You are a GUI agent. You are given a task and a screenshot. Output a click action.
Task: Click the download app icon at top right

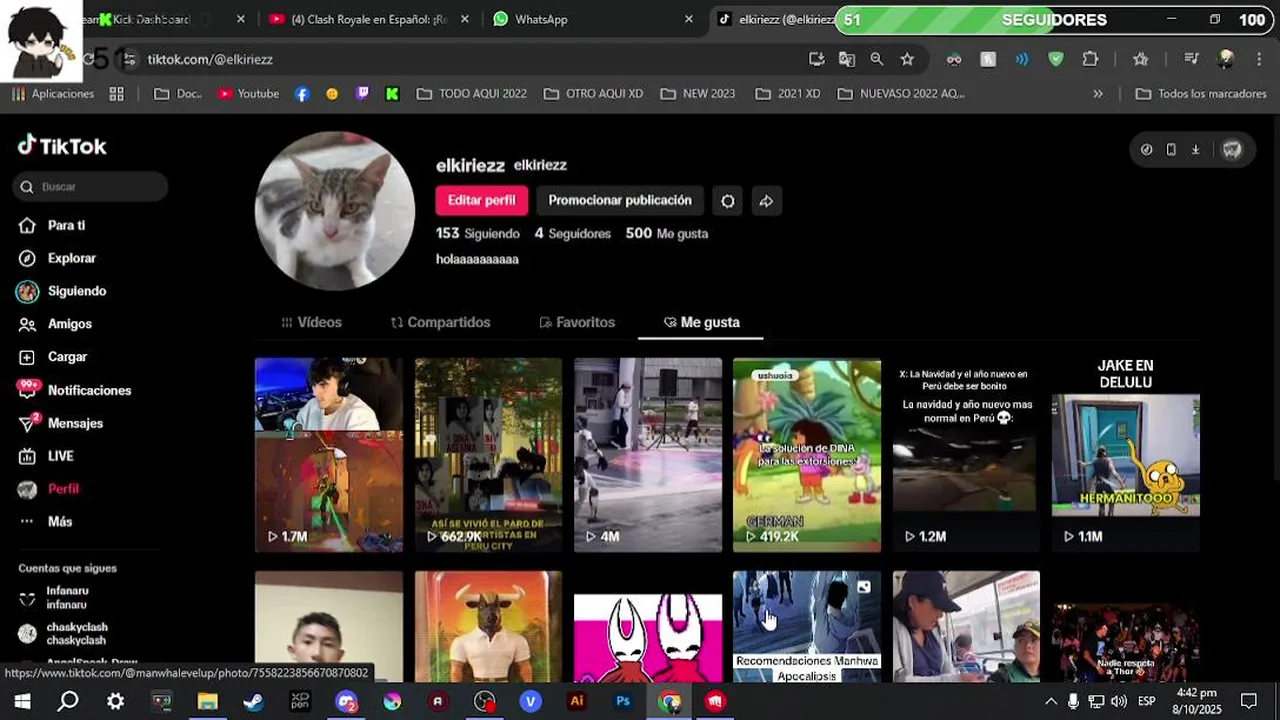[1195, 150]
